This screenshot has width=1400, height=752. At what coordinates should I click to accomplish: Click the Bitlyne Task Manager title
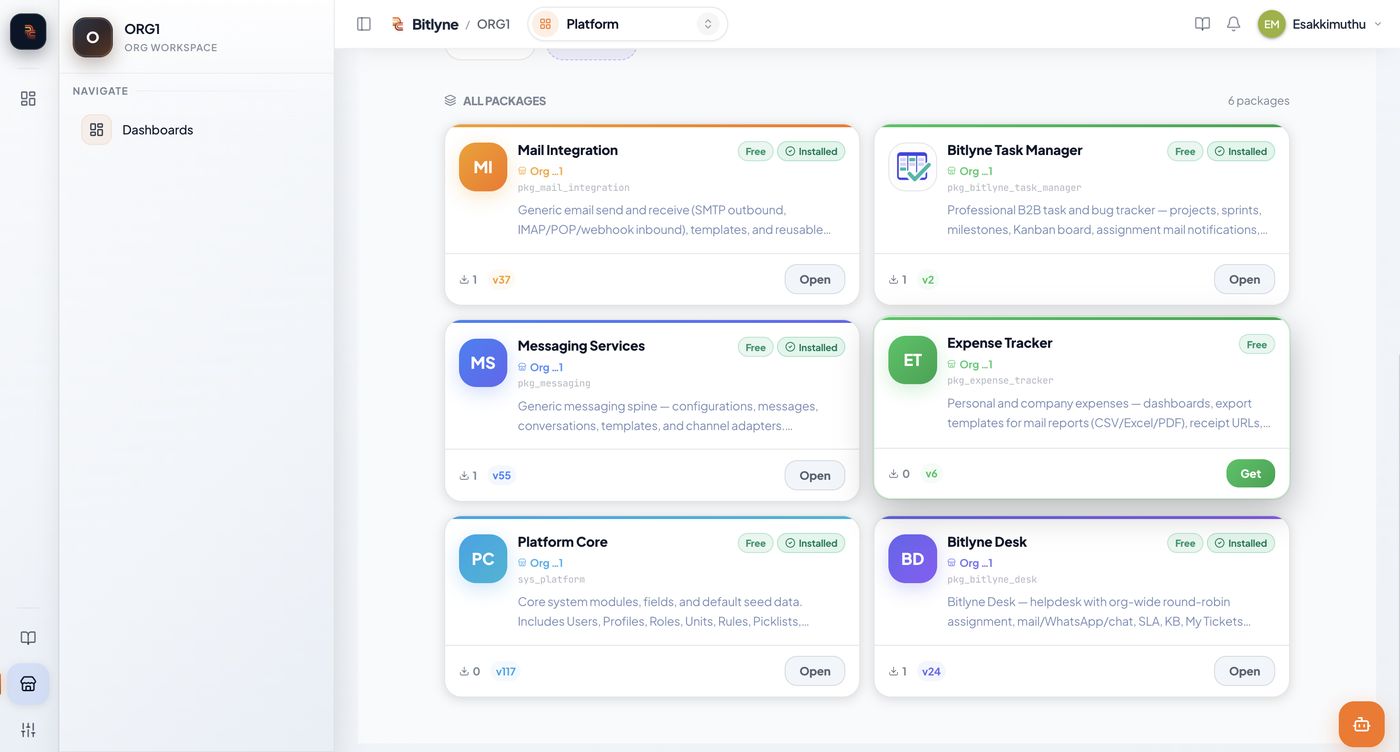1014,150
